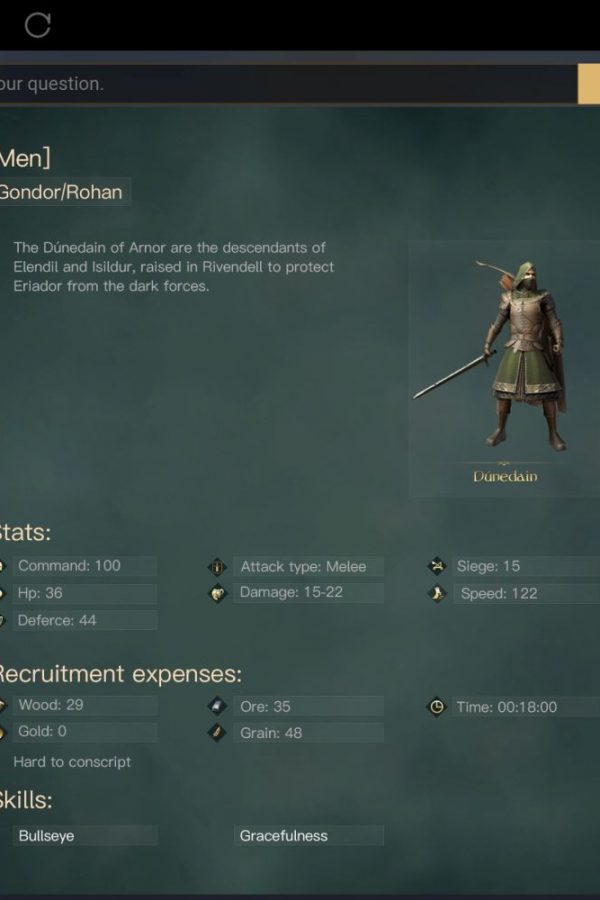The width and height of the screenshot is (600, 900).
Task: Click the grain resource icon
Action: [x=218, y=732]
